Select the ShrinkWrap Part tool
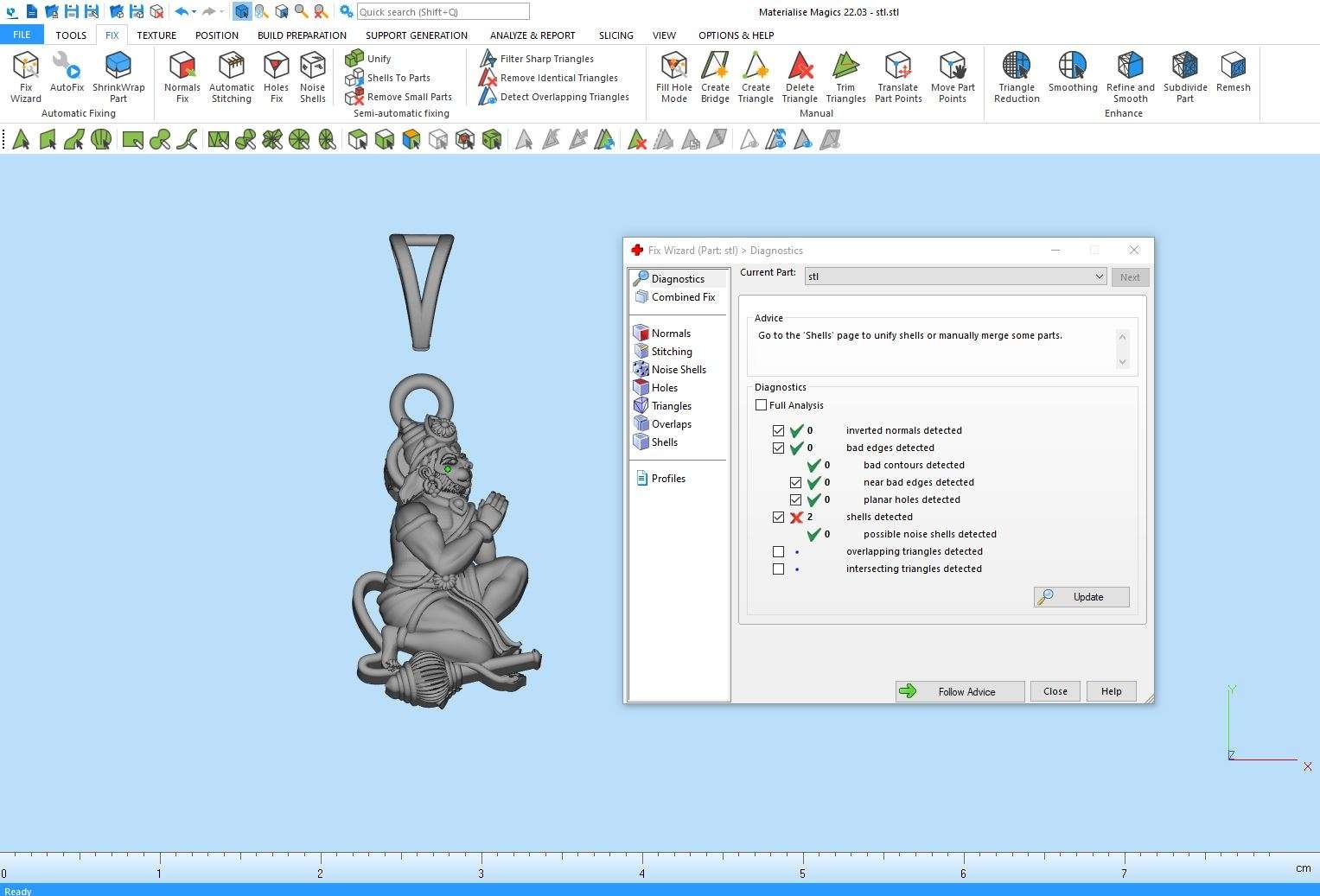This screenshot has height=896, width=1320. pos(118,76)
